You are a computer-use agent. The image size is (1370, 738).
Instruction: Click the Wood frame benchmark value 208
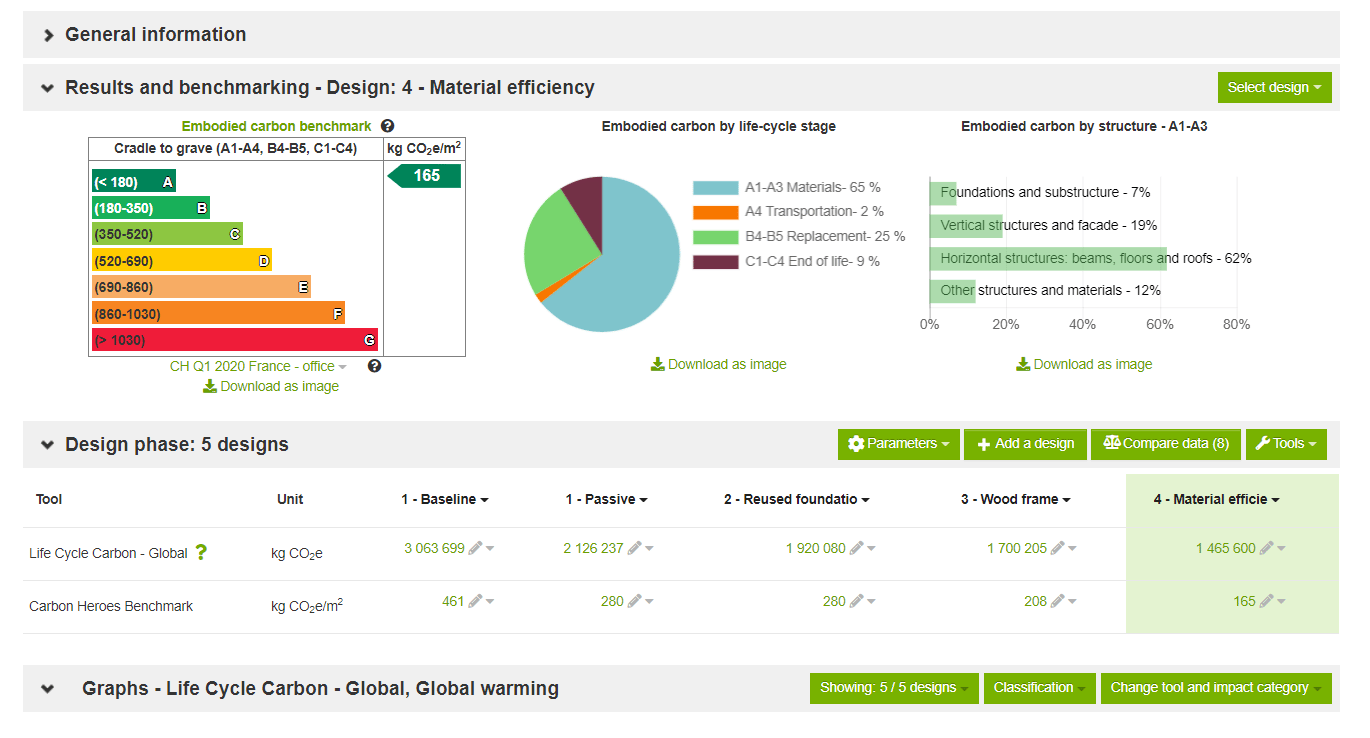[1035, 601]
